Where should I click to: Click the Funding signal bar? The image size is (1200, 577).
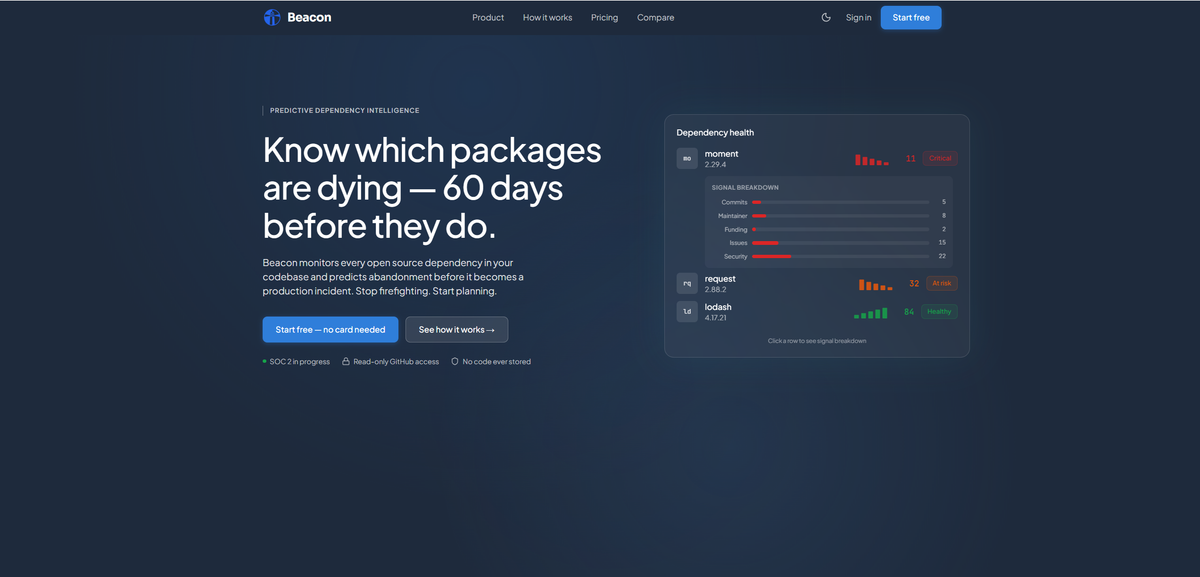pos(841,229)
